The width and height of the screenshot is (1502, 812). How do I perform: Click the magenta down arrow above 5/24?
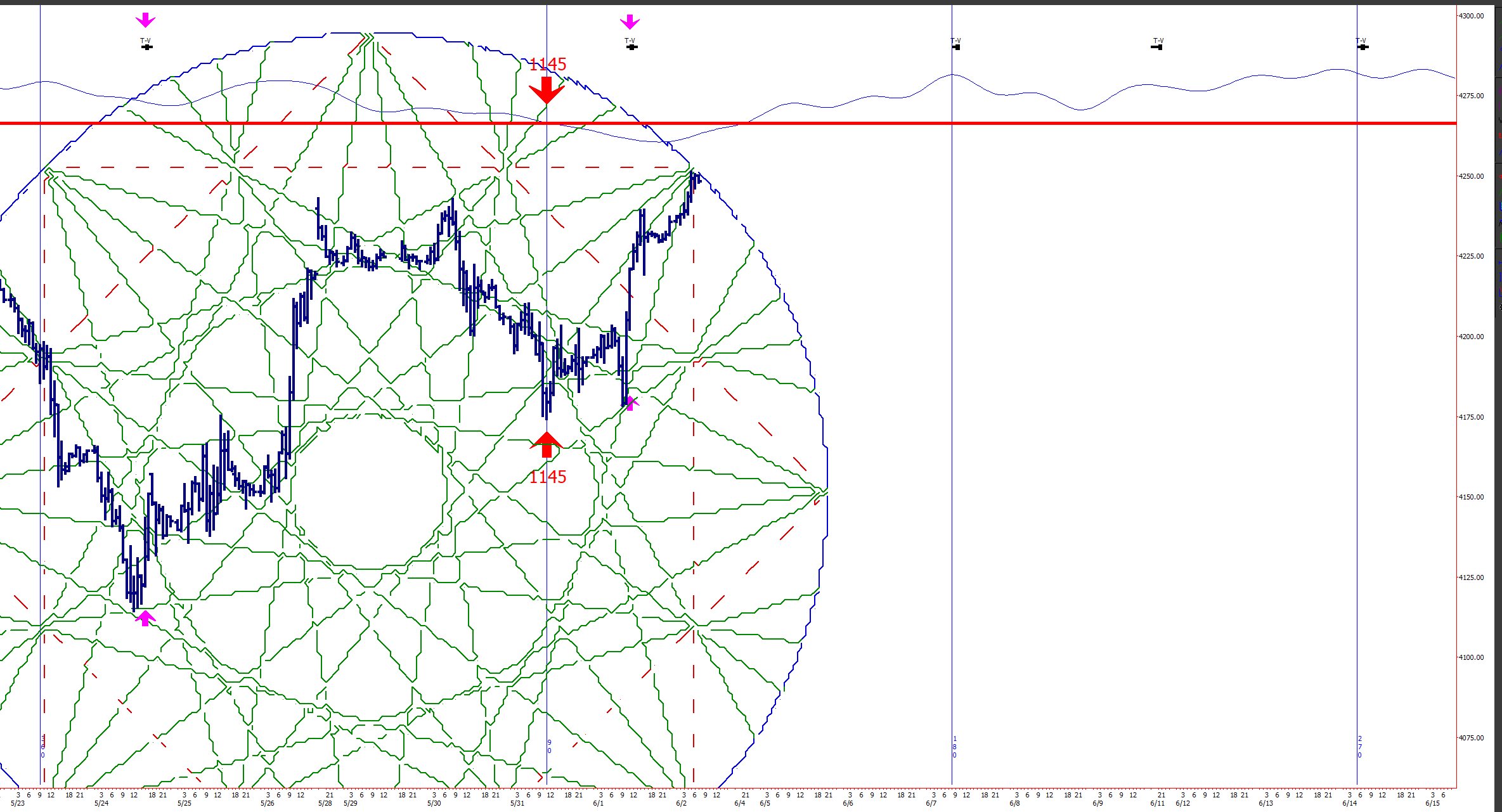(145, 20)
